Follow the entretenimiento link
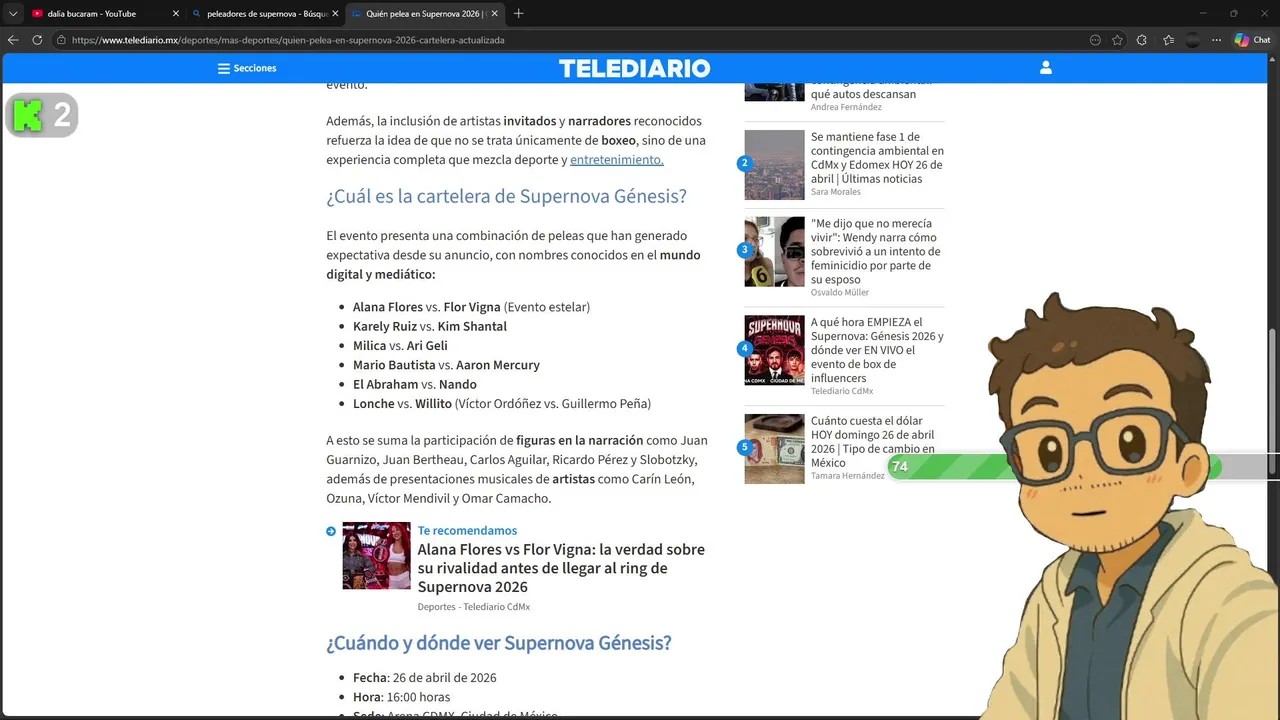 point(616,159)
